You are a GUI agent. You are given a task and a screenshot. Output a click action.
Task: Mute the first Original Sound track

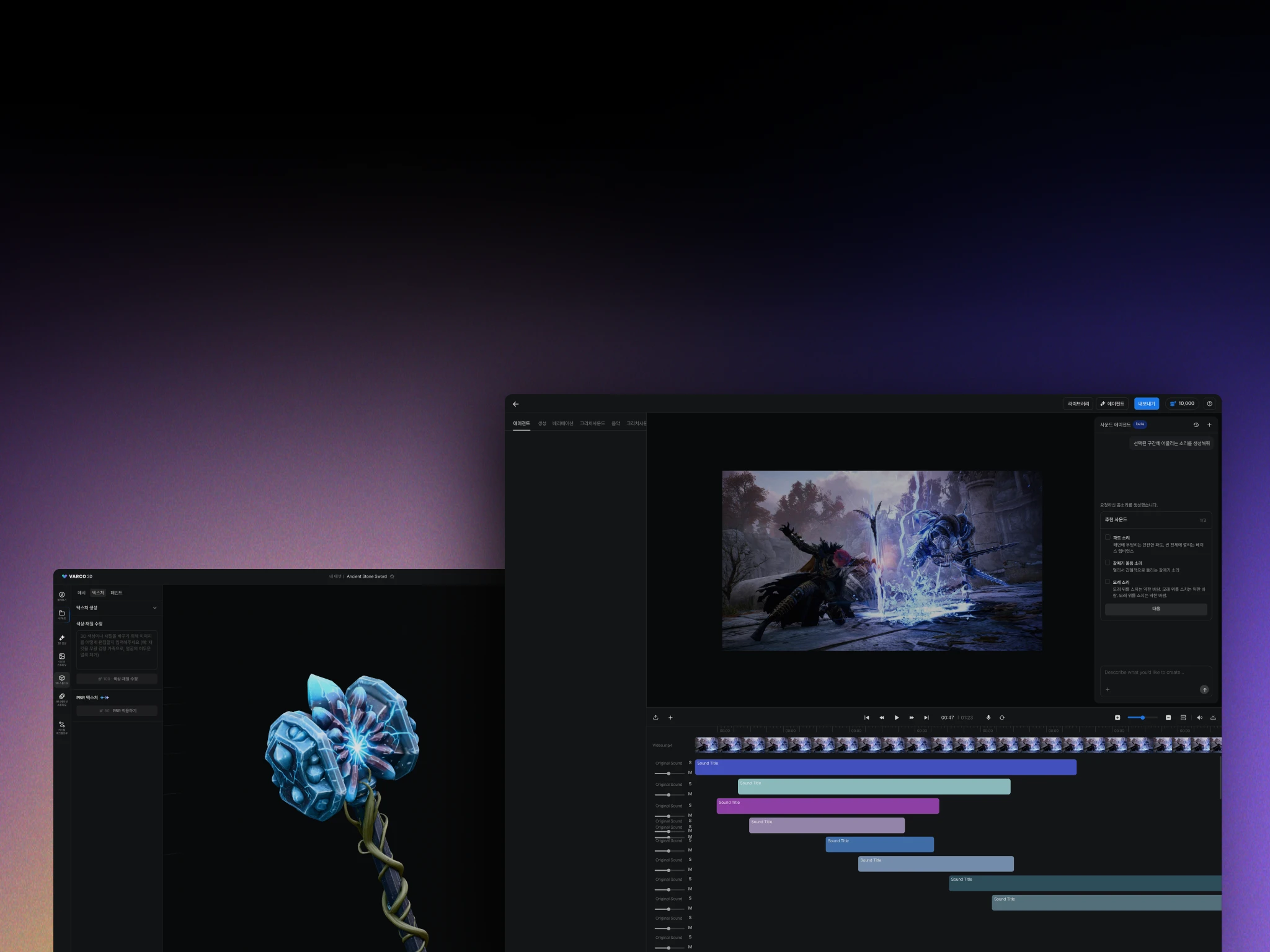coord(690,773)
